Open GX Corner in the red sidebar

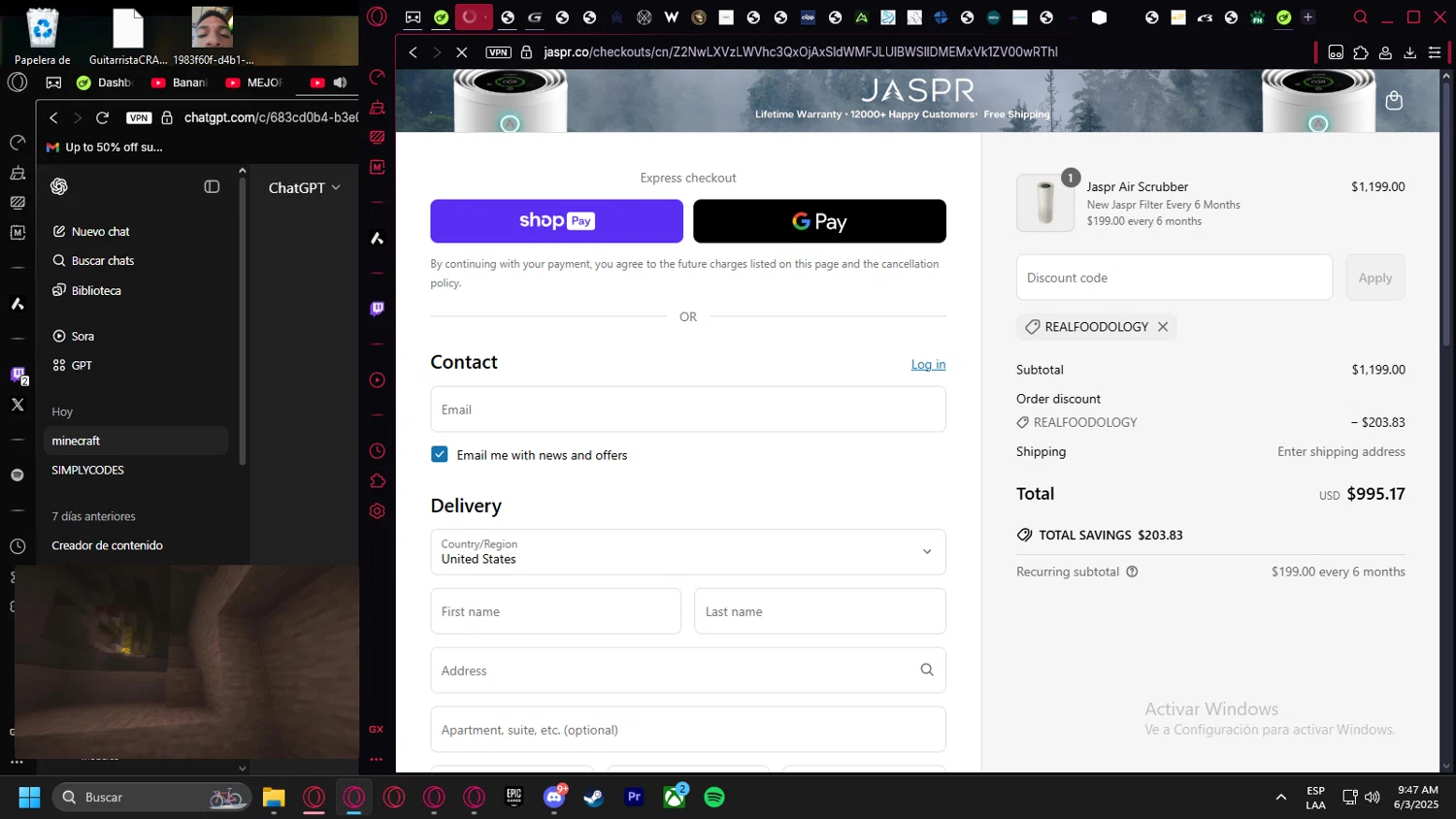[377, 730]
